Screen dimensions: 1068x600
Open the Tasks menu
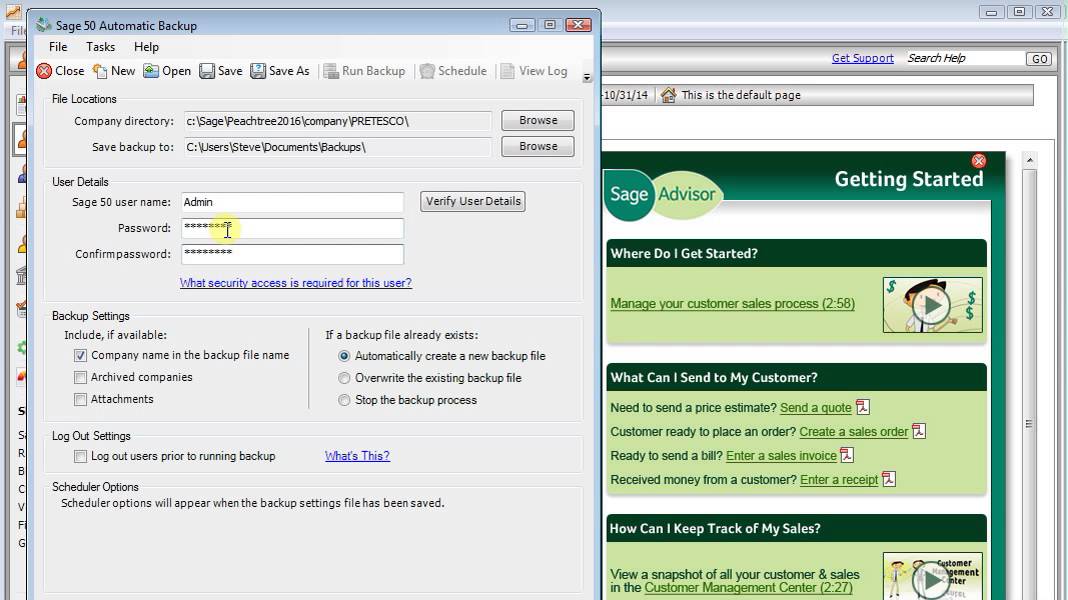(100, 47)
